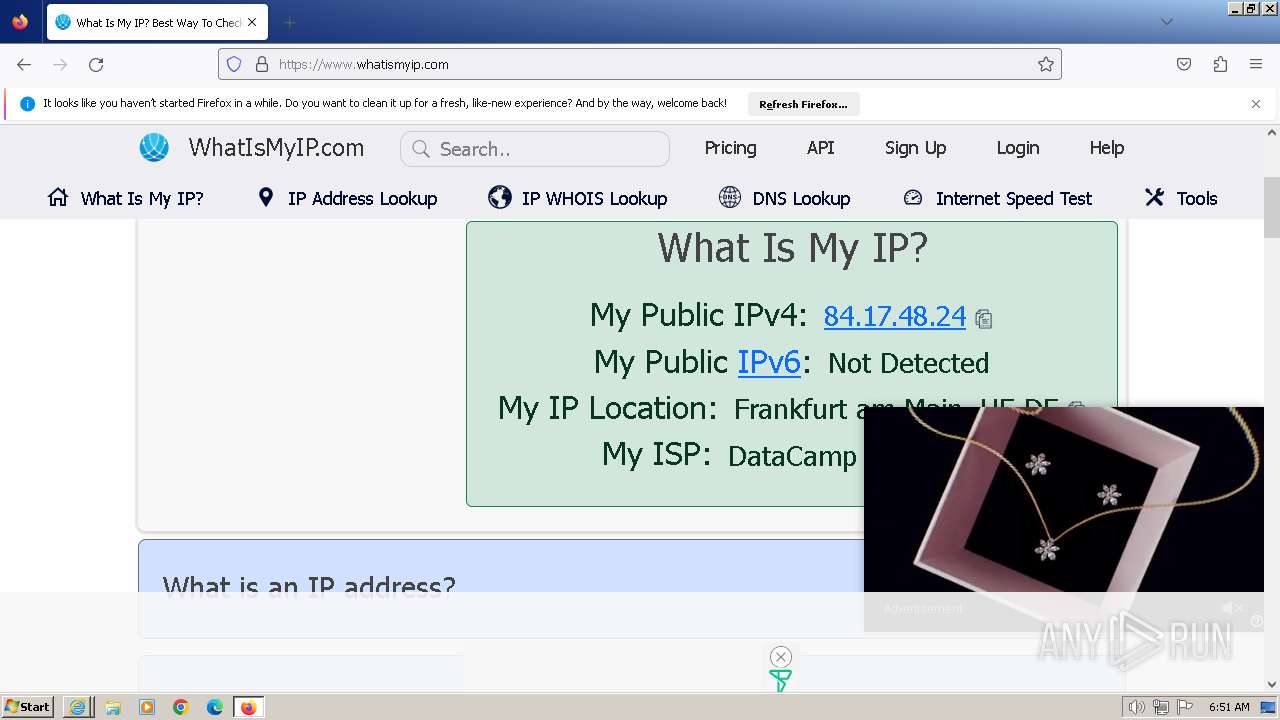Screen dimensions: 1280x720
Task: Open the Sign Up page
Action: pos(915,148)
